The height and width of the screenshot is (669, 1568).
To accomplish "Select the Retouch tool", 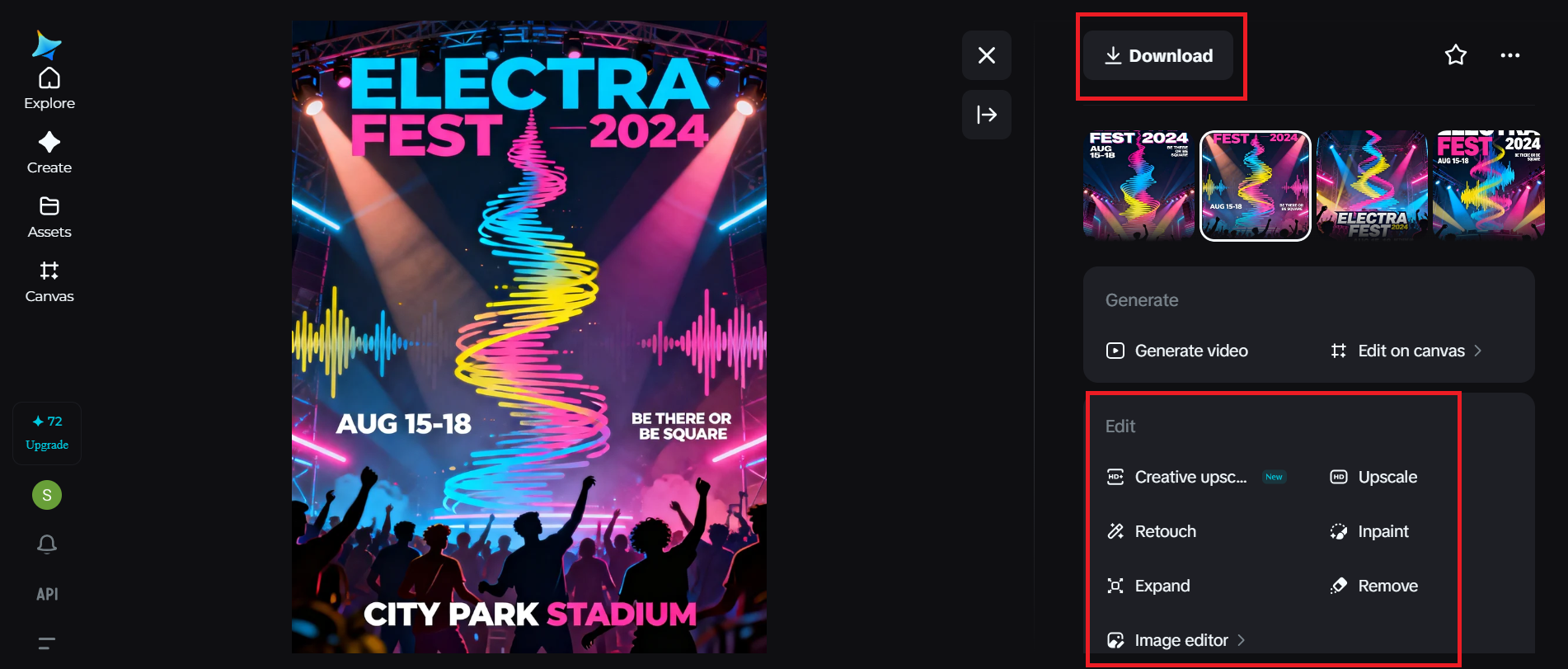I will 1165,530.
